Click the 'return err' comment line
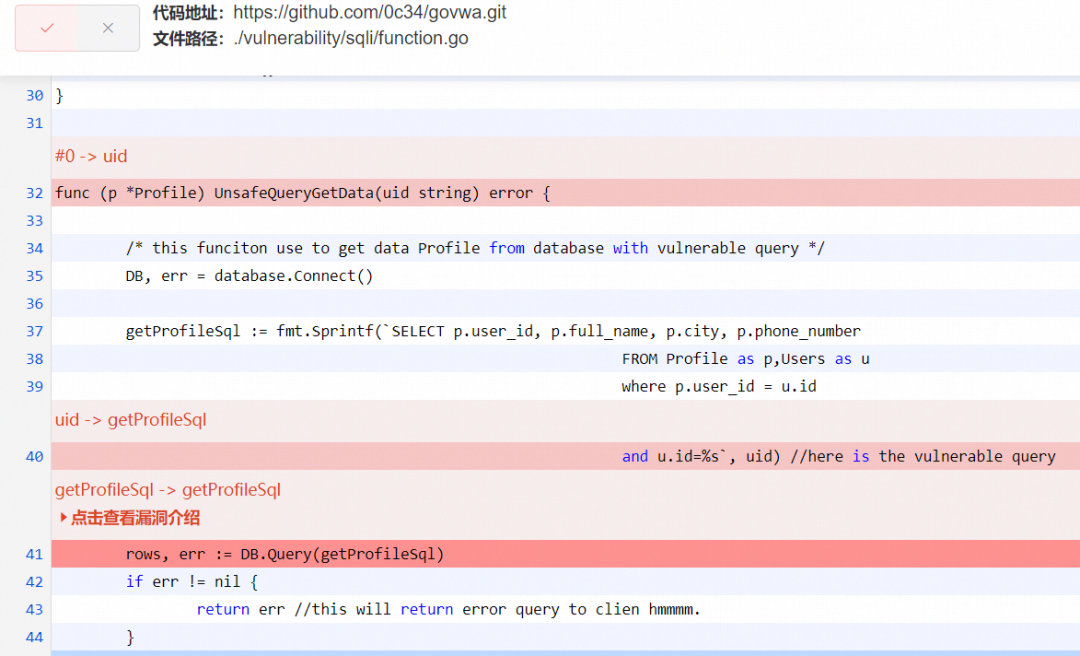This screenshot has height=656, width=1080. pyautogui.click(x=565, y=609)
